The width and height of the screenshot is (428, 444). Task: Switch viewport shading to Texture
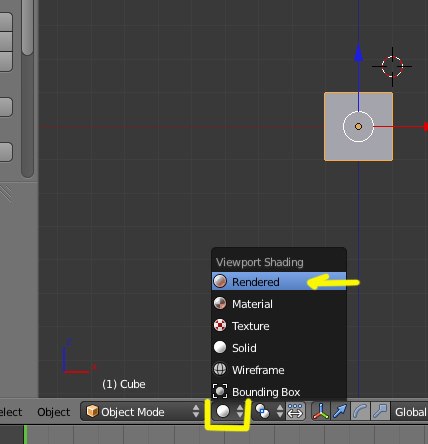(x=279, y=326)
